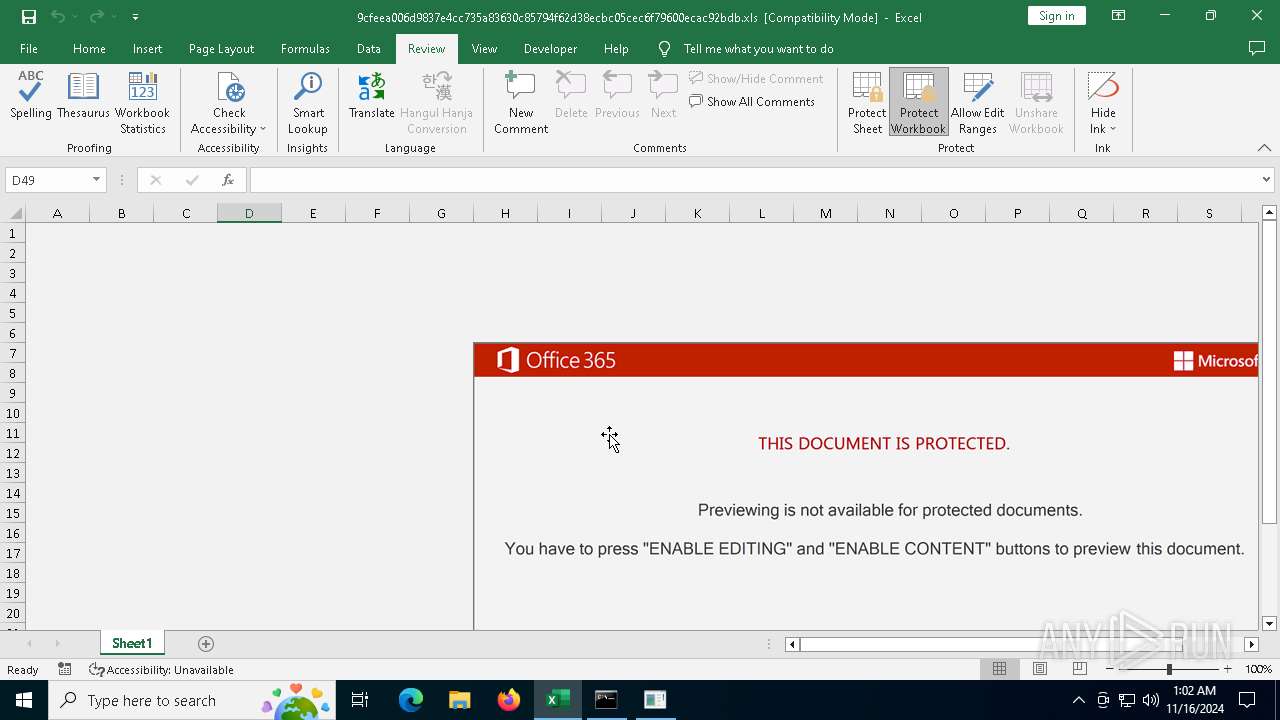Expand the formula bar
Screen dimensions: 1280x720
(x=1266, y=180)
